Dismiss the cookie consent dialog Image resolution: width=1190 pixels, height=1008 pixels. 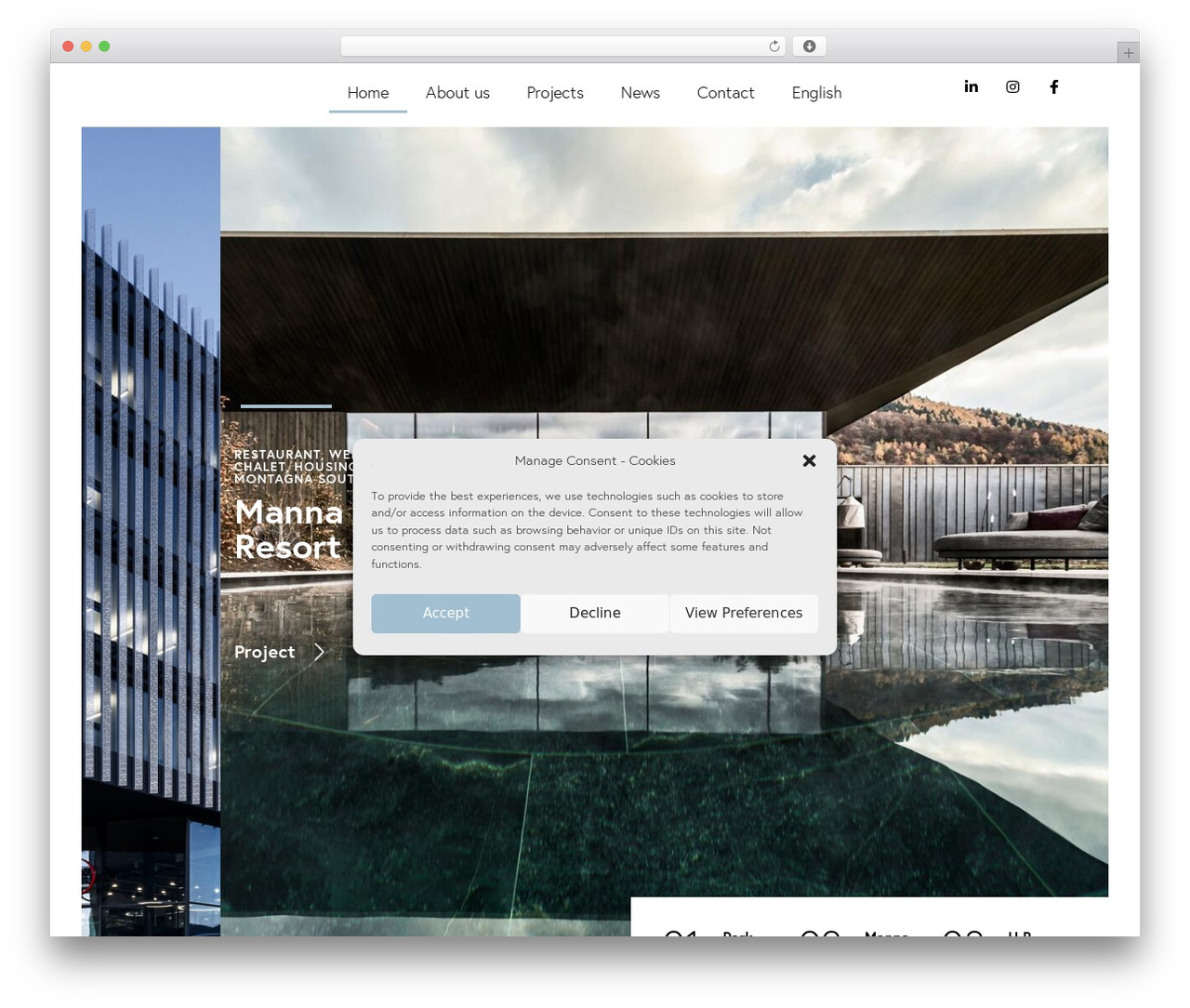pos(809,460)
